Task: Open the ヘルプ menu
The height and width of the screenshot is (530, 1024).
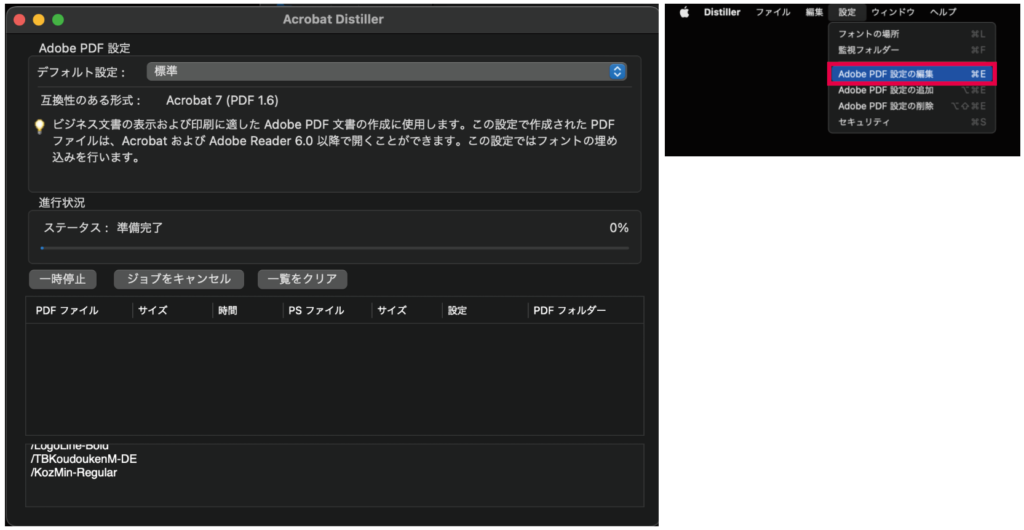Action: point(942,12)
